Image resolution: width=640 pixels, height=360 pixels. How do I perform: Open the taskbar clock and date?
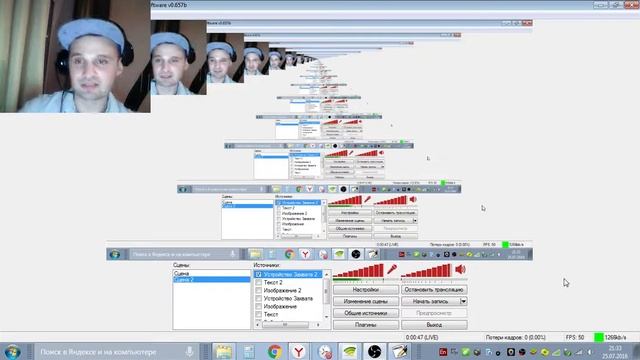(x=615, y=352)
